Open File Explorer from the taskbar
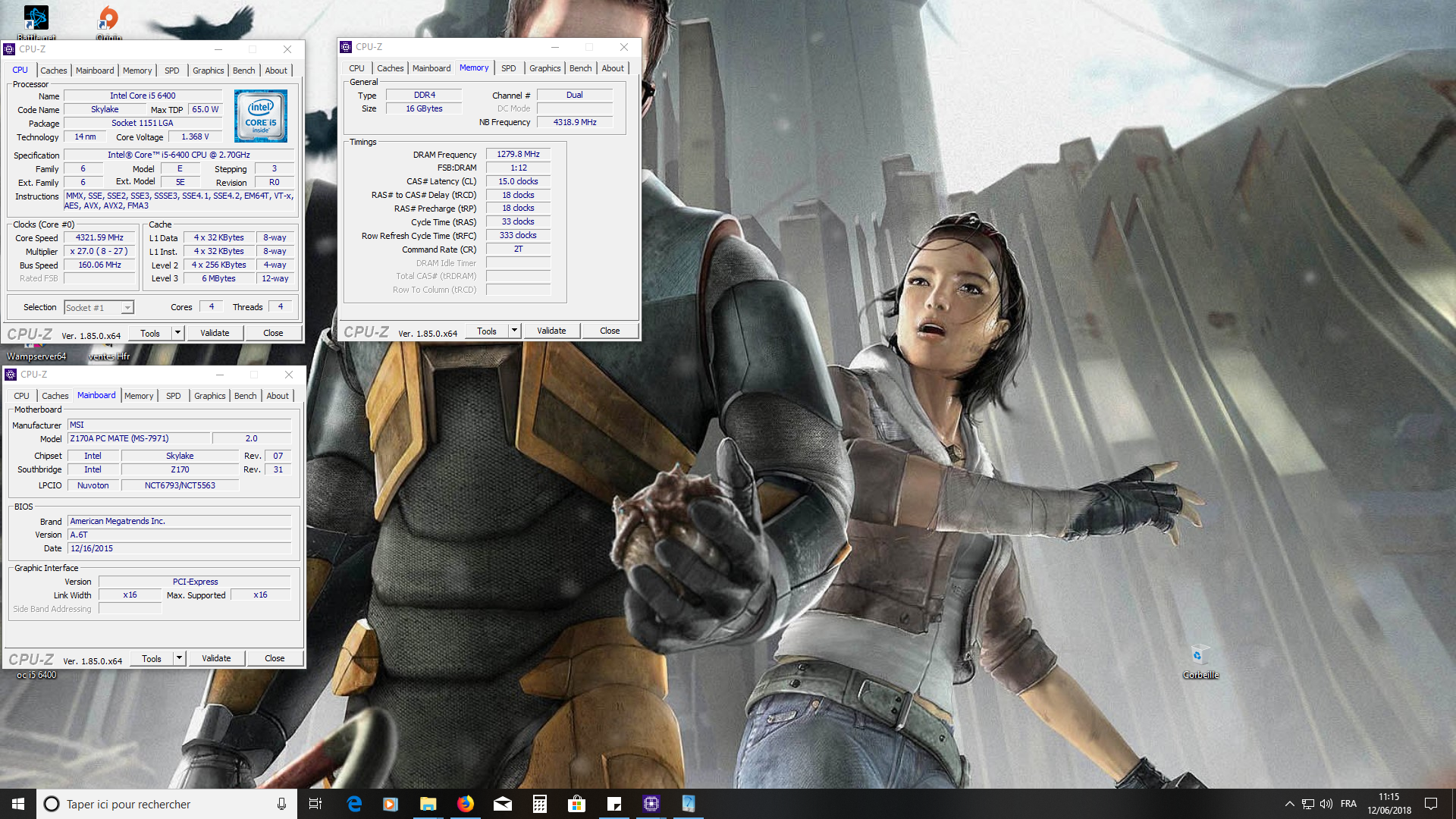 coord(428,804)
